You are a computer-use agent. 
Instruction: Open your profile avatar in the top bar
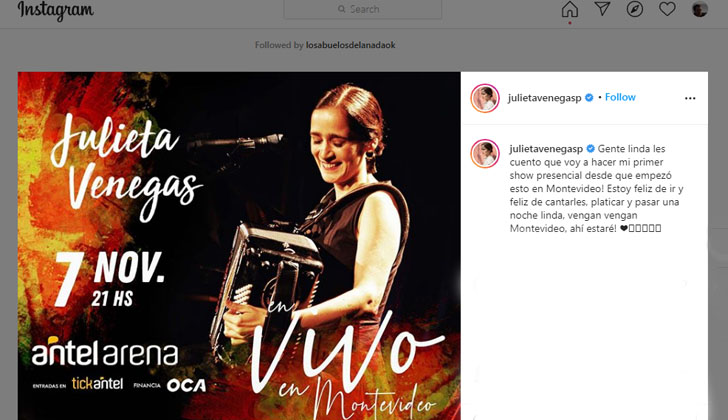point(700,9)
